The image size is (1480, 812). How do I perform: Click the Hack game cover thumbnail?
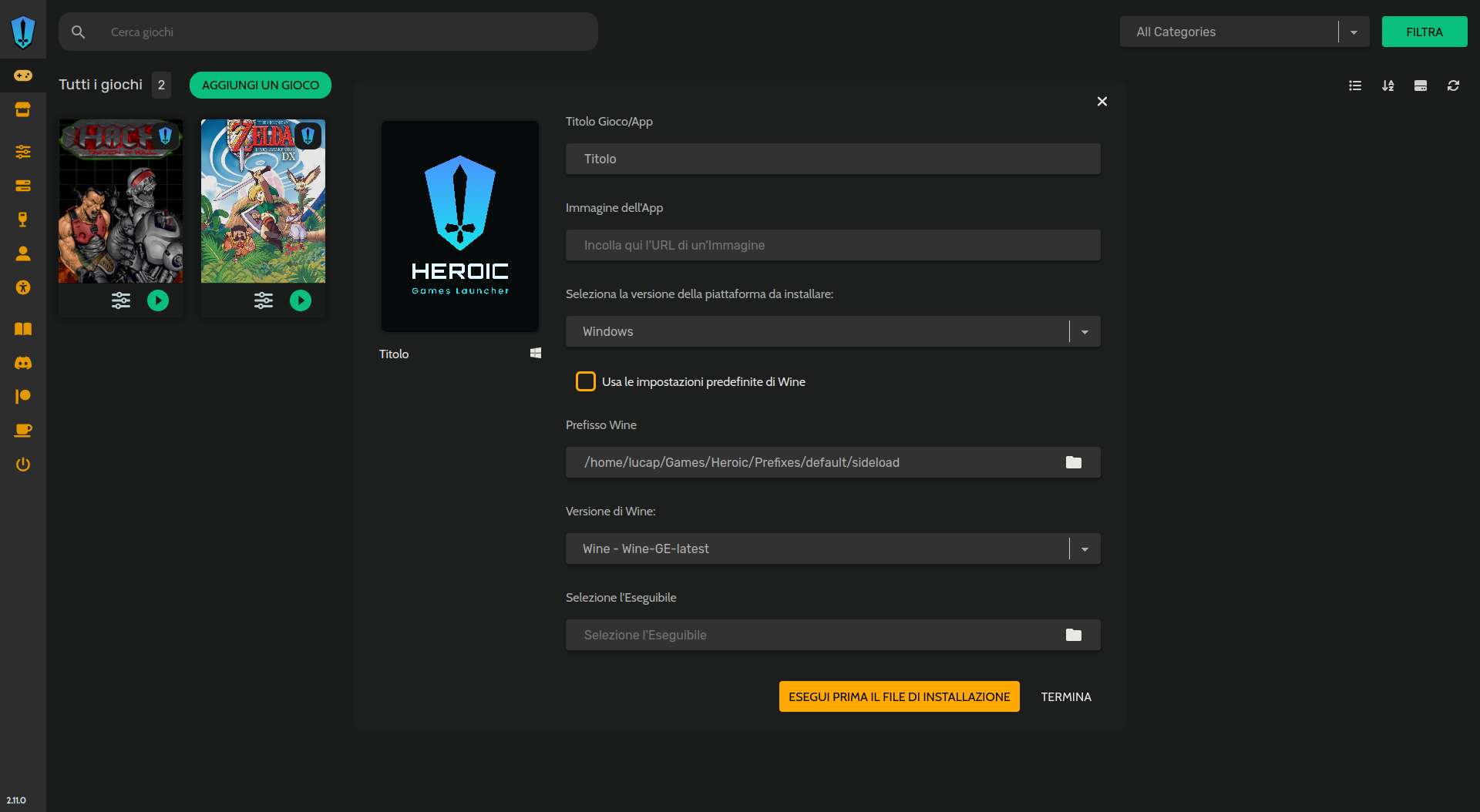click(x=121, y=201)
